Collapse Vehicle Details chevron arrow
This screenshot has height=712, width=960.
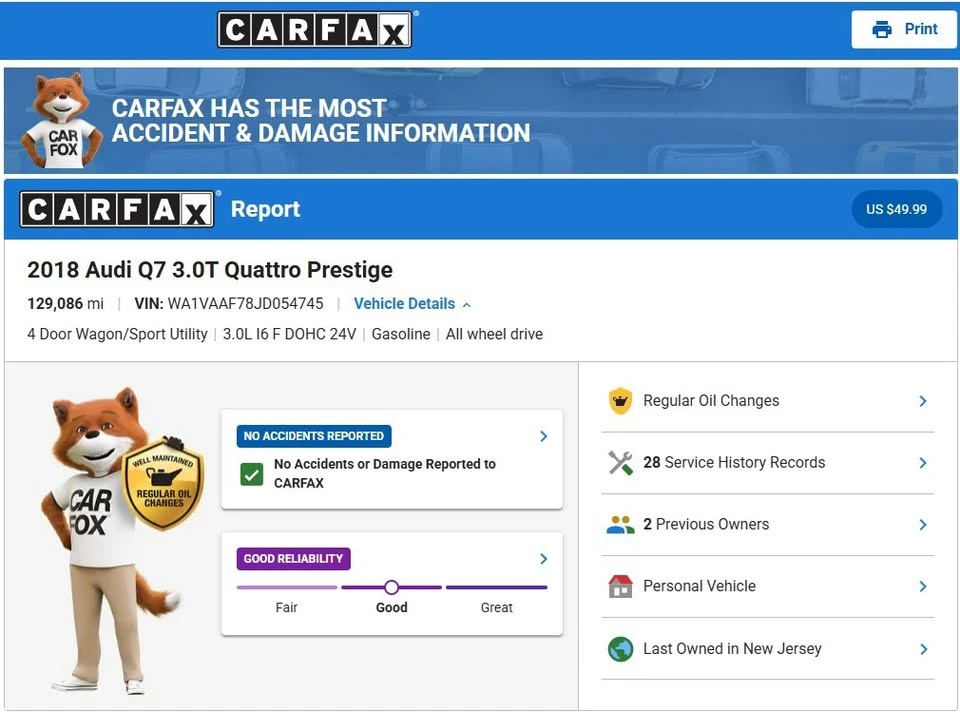click(x=467, y=304)
